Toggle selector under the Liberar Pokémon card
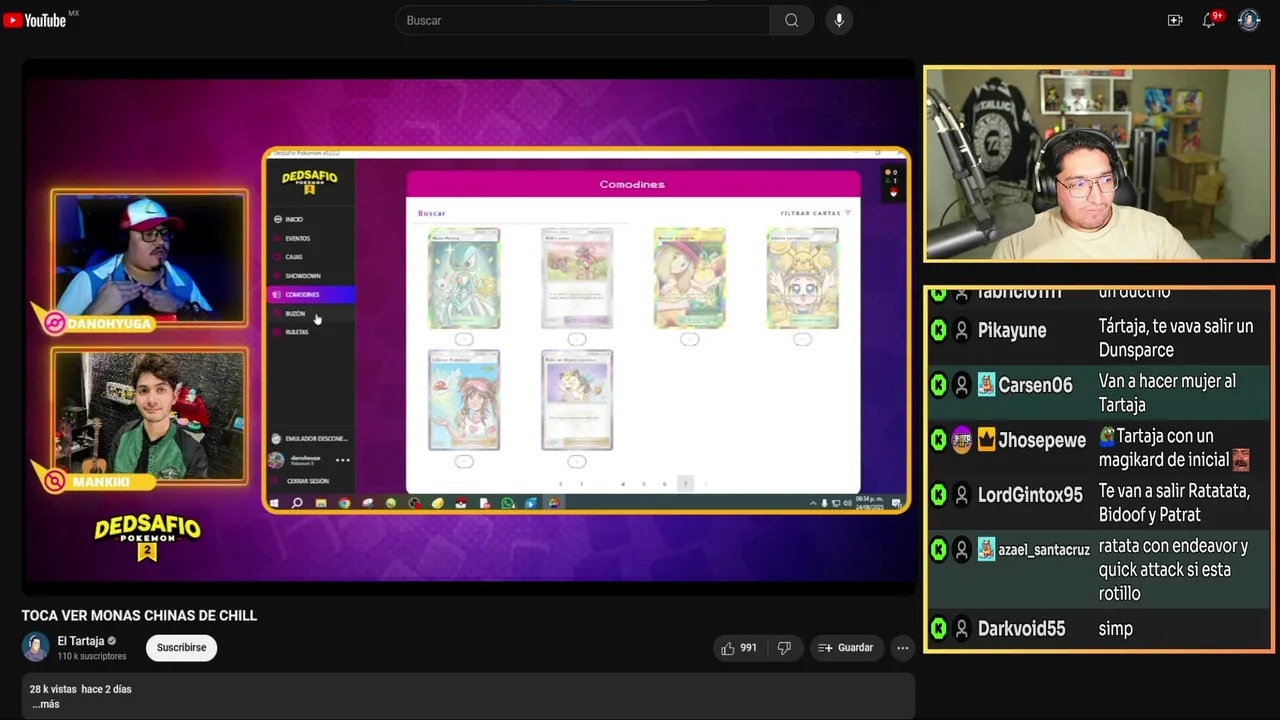The width and height of the screenshot is (1280, 720). 464,462
